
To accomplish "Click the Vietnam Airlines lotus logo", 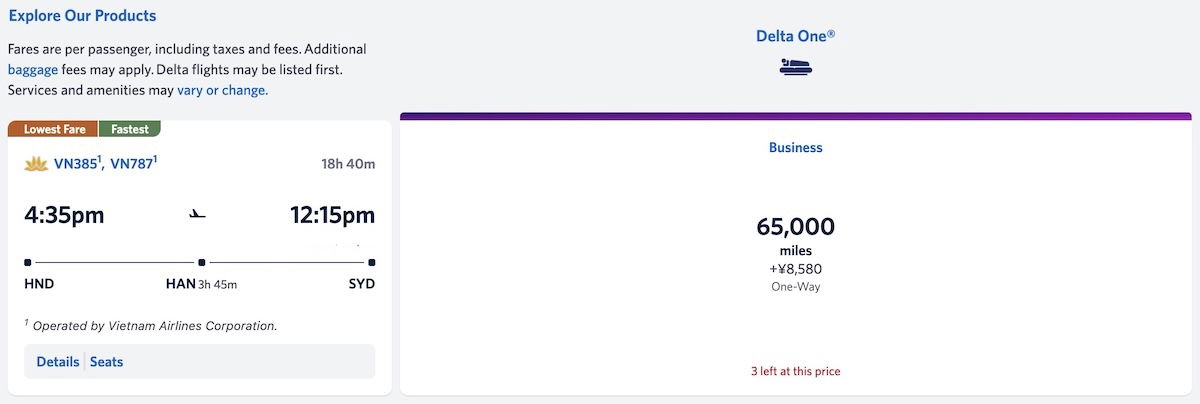I will pos(36,163).
